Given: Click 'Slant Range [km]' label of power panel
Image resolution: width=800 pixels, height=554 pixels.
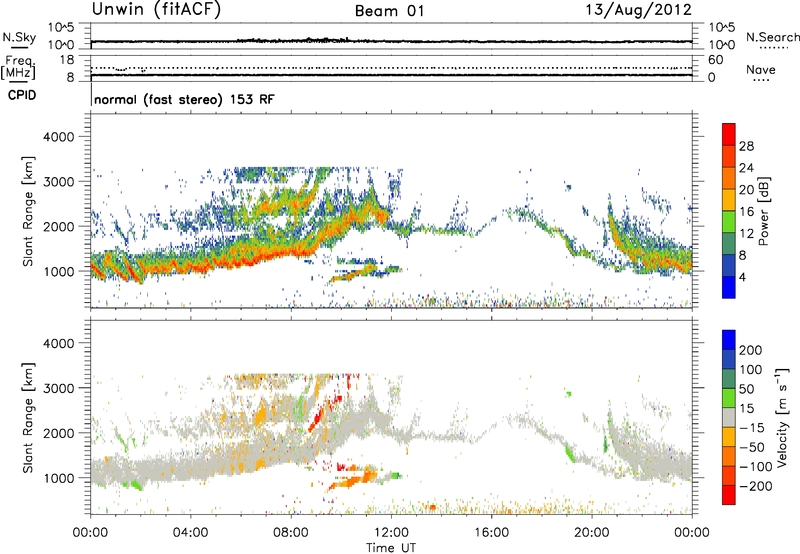Looking at the screenshot, I should pos(28,211).
